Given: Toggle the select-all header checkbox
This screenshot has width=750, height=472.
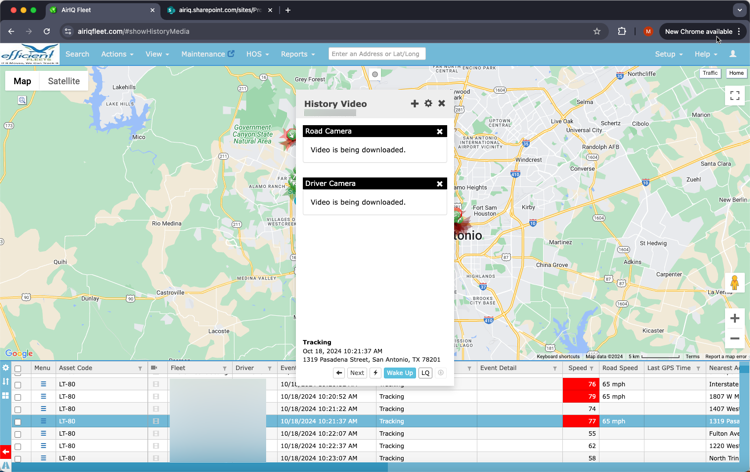Looking at the screenshot, I should click(x=18, y=369).
